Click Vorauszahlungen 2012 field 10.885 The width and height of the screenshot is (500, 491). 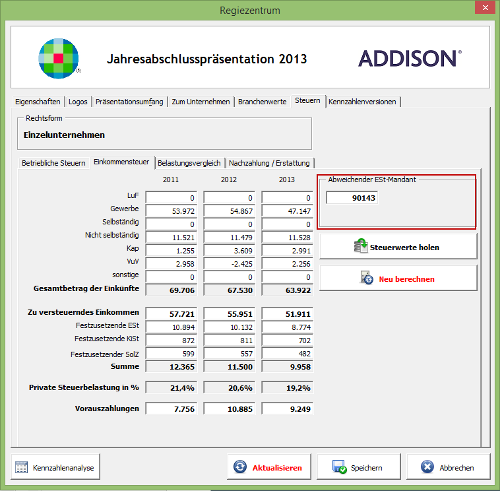pyautogui.click(x=229, y=409)
